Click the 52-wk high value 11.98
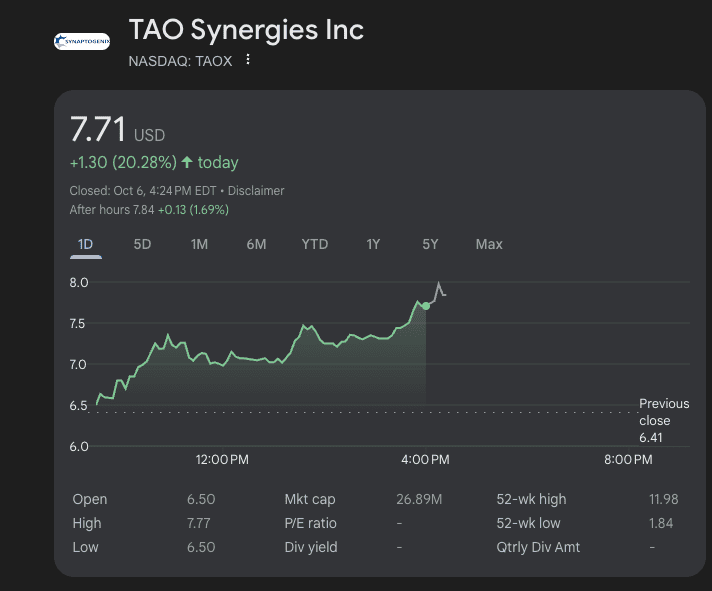This screenshot has width=712, height=591. tap(663, 499)
